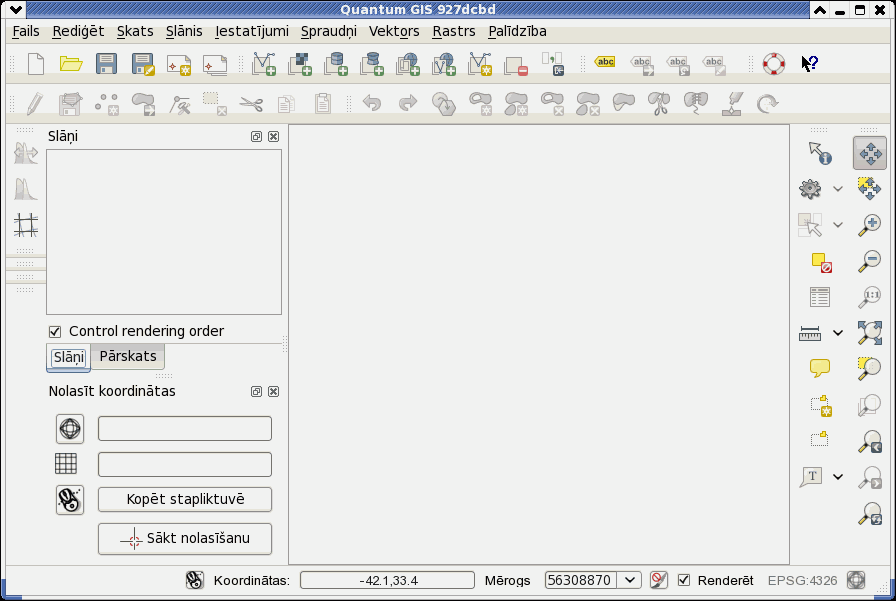Expand the Mērogs scale dropdown arrow
Viewport: 896px width, 601px height.
pyautogui.click(x=630, y=580)
